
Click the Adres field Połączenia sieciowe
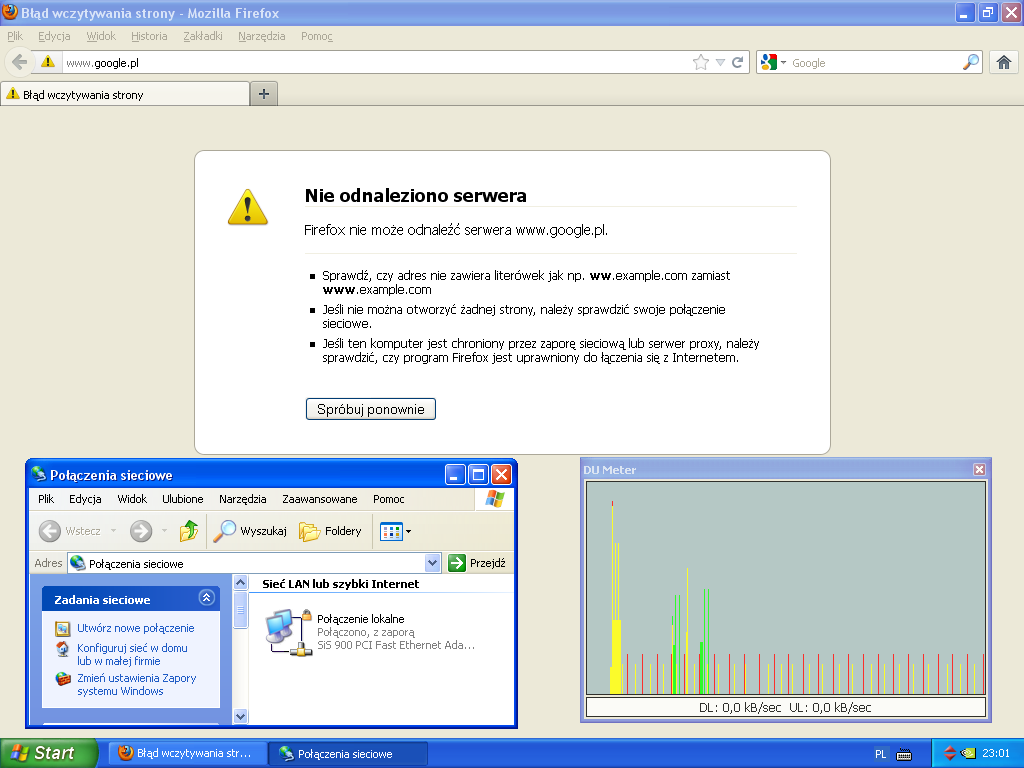[247, 563]
